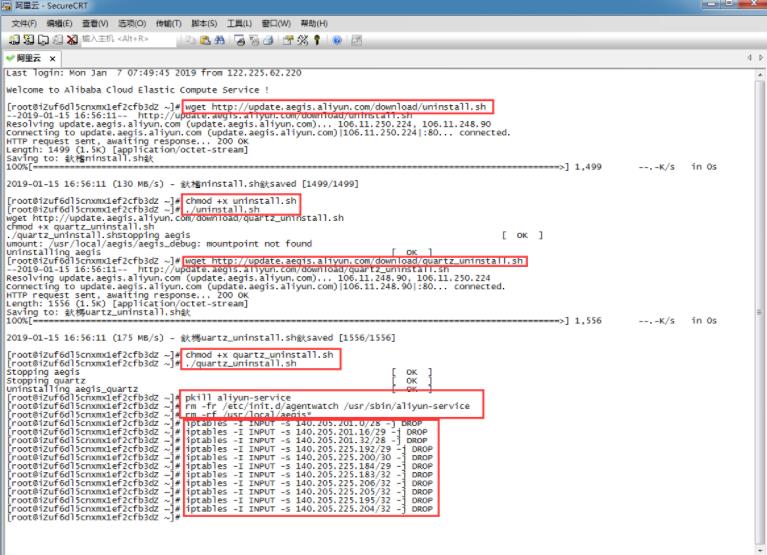Open Global Options tools icon
This screenshot has width=767, height=555.
[x=303, y=40]
